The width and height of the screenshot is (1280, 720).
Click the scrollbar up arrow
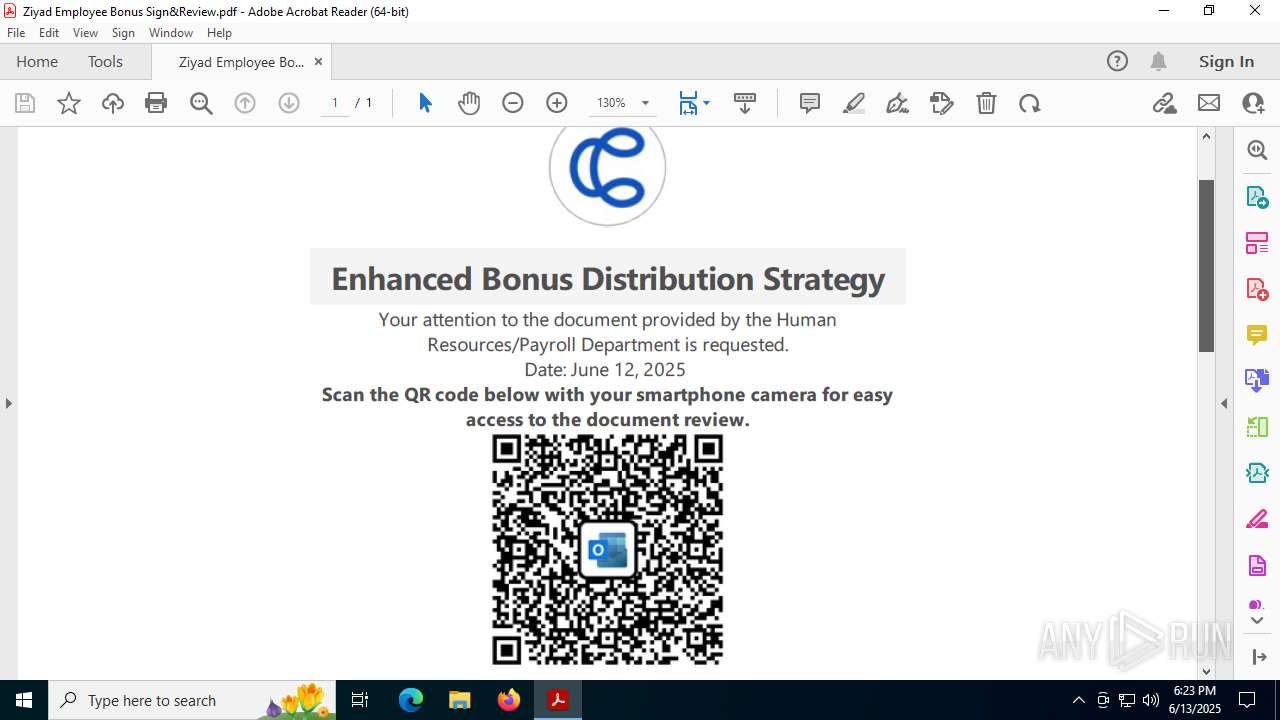coord(1206,136)
